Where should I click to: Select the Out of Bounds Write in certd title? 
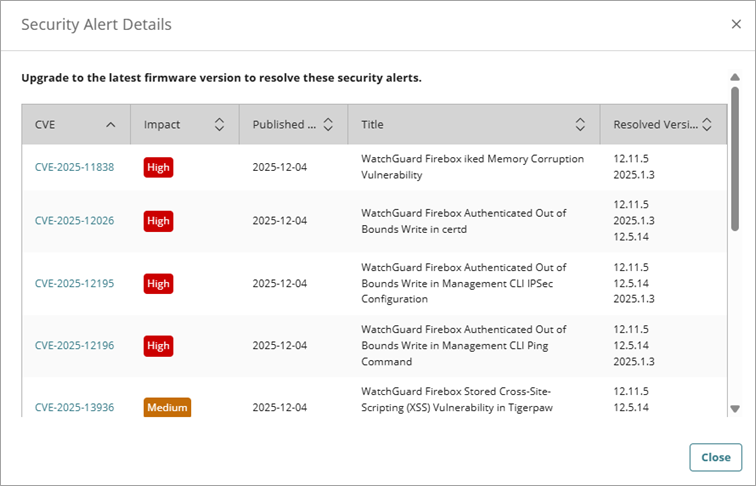(463, 221)
